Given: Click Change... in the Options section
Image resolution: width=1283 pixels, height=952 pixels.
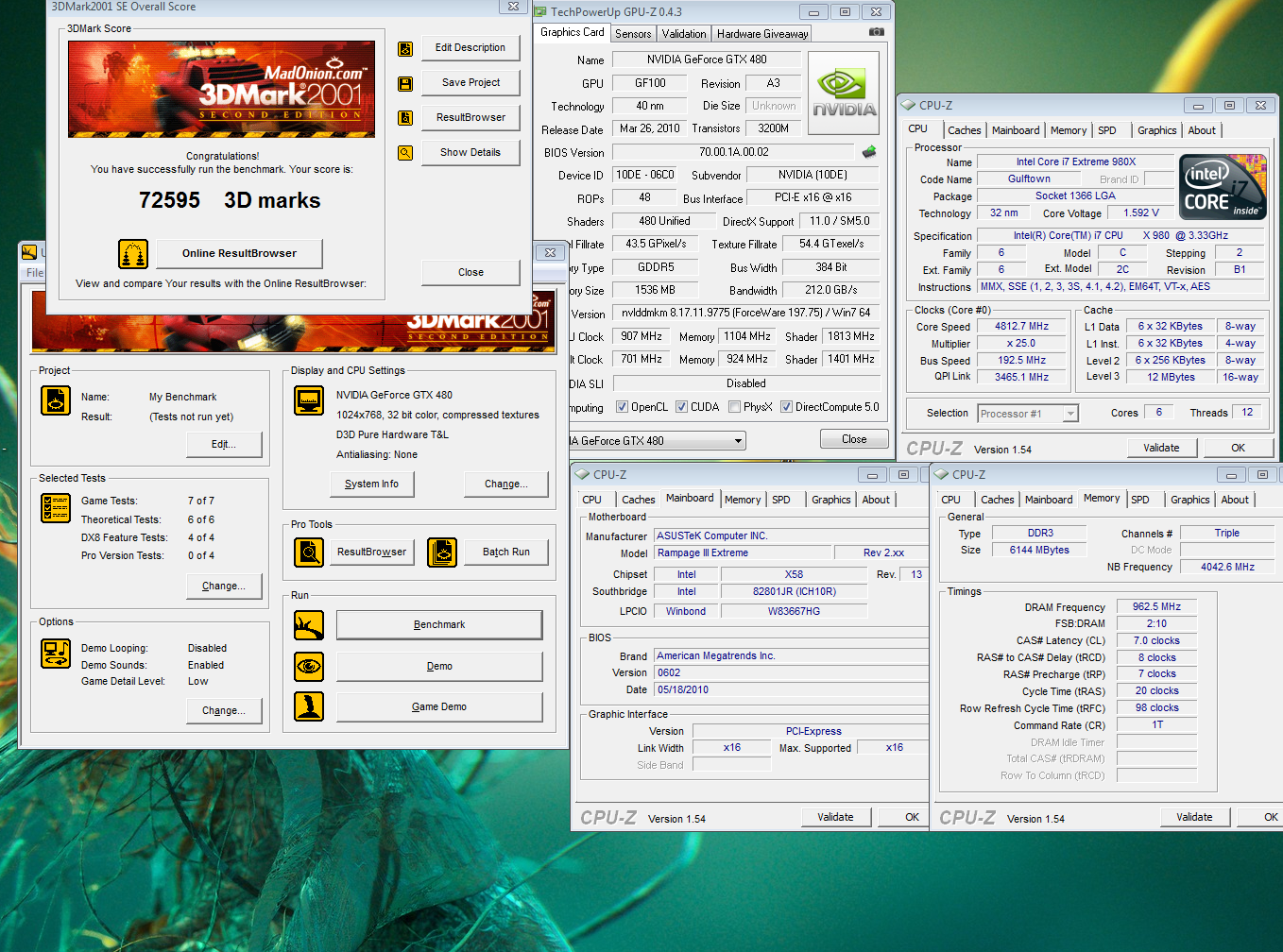Looking at the screenshot, I should pos(224,710).
